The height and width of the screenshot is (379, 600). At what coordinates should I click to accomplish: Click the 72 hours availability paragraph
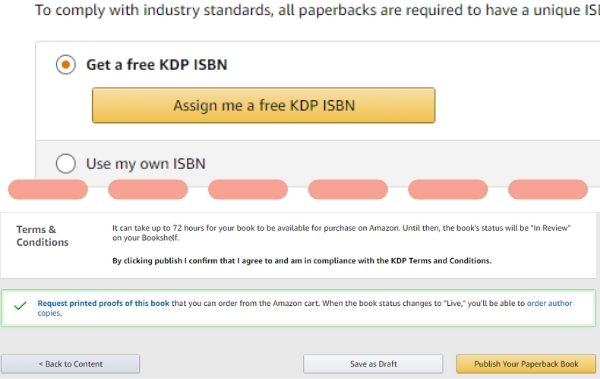tap(341, 233)
